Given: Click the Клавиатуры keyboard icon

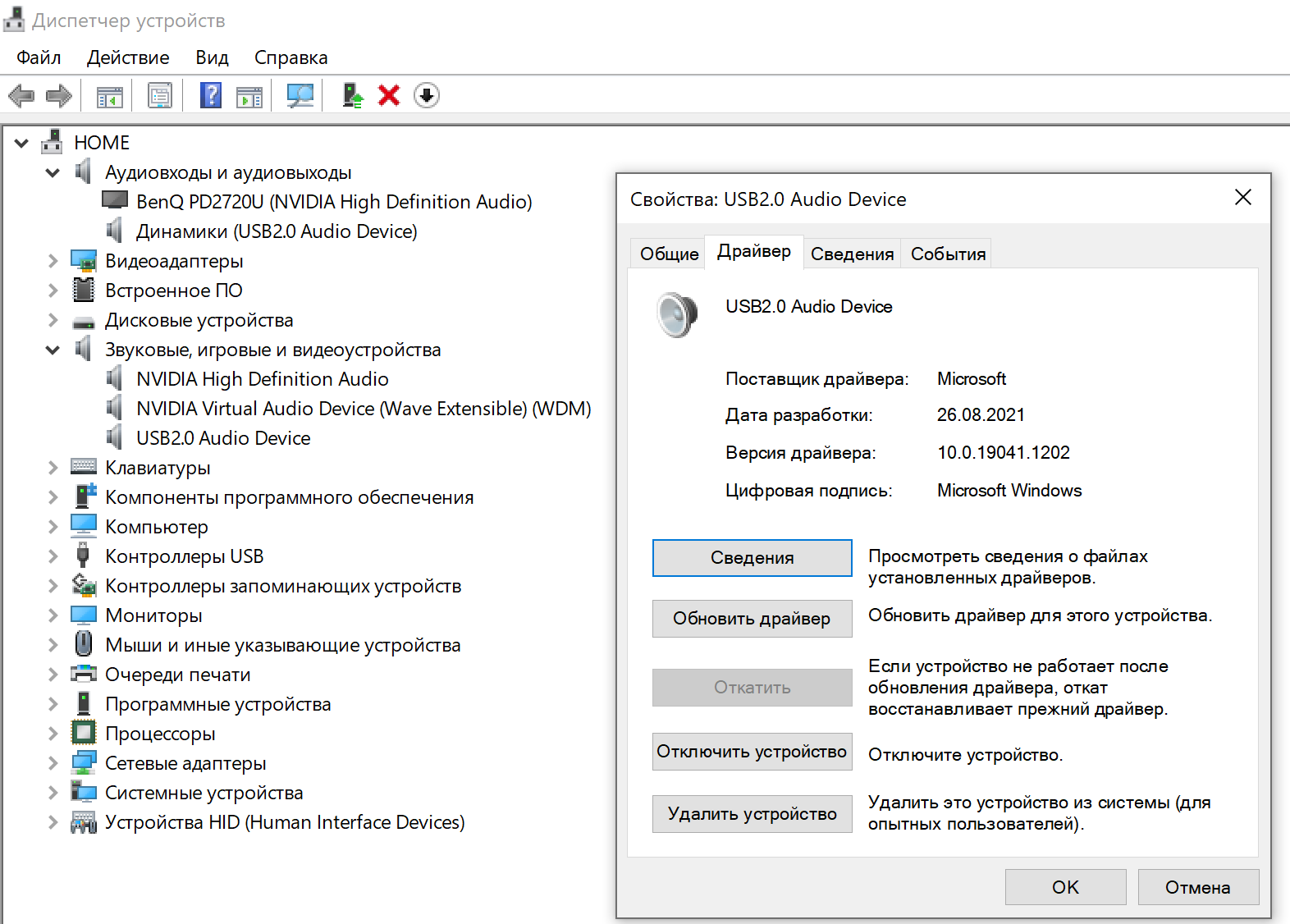Looking at the screenshot, I should (x=84, y=467).
